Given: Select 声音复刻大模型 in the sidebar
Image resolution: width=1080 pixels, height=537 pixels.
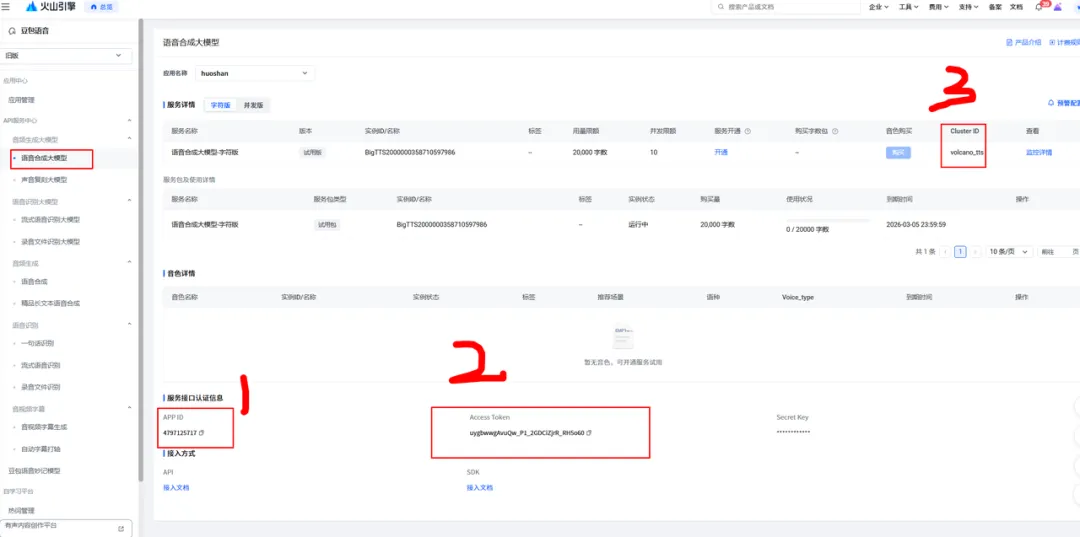Looking at the screenshot, I should coord(44,180).
